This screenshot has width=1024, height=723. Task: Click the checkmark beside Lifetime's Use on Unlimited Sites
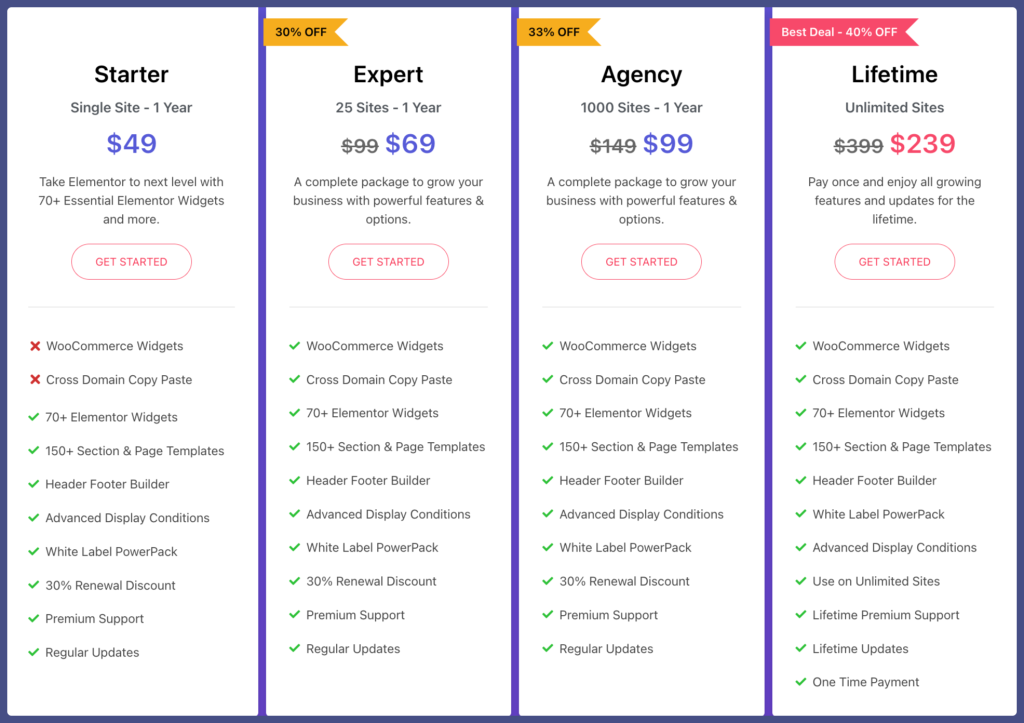point(801,581)
